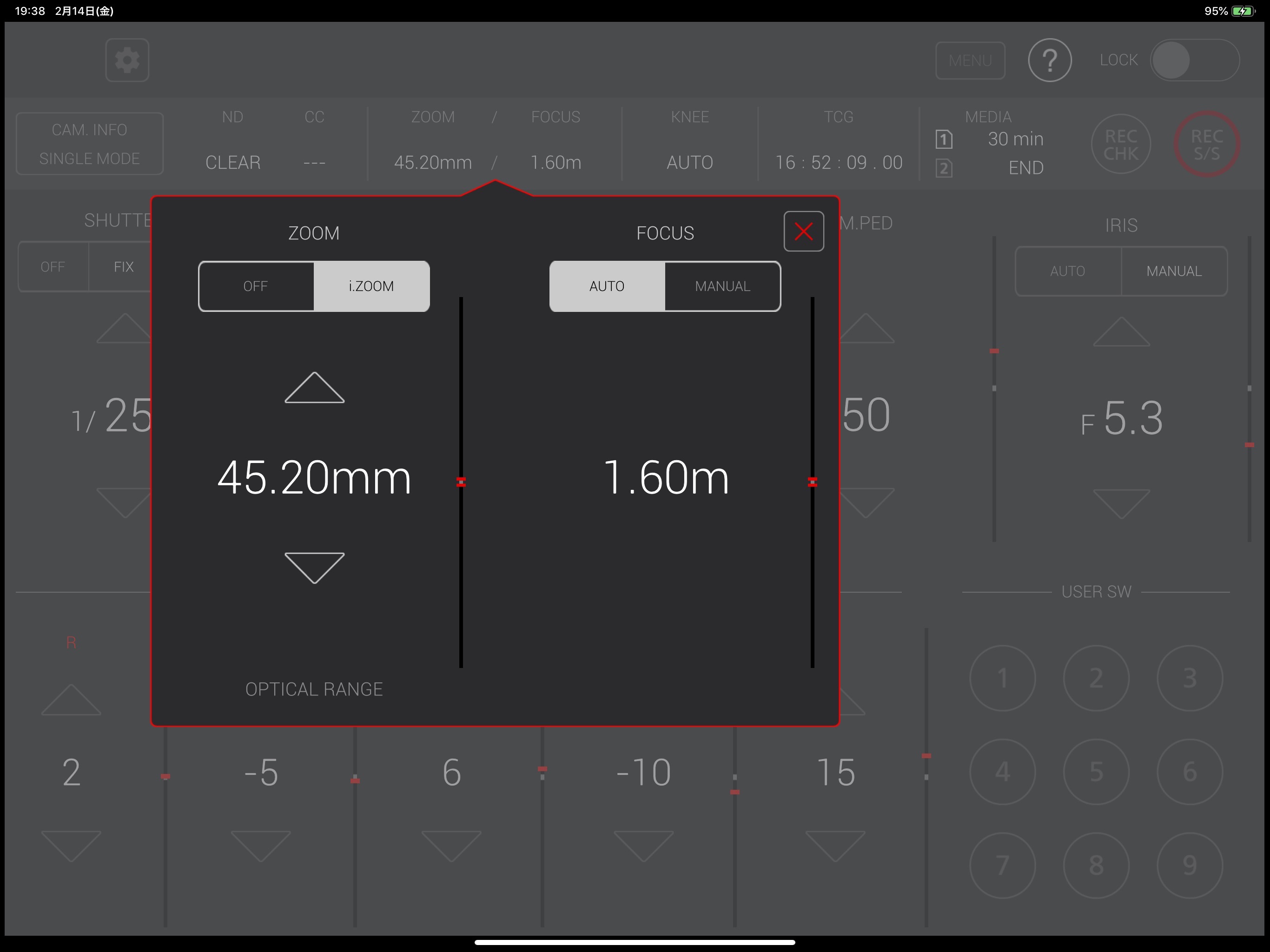Viewport: 1270px width, 952px height.
Task: Decrease IRIS with down arrow below F5.3
Action: pos(1121,504)
